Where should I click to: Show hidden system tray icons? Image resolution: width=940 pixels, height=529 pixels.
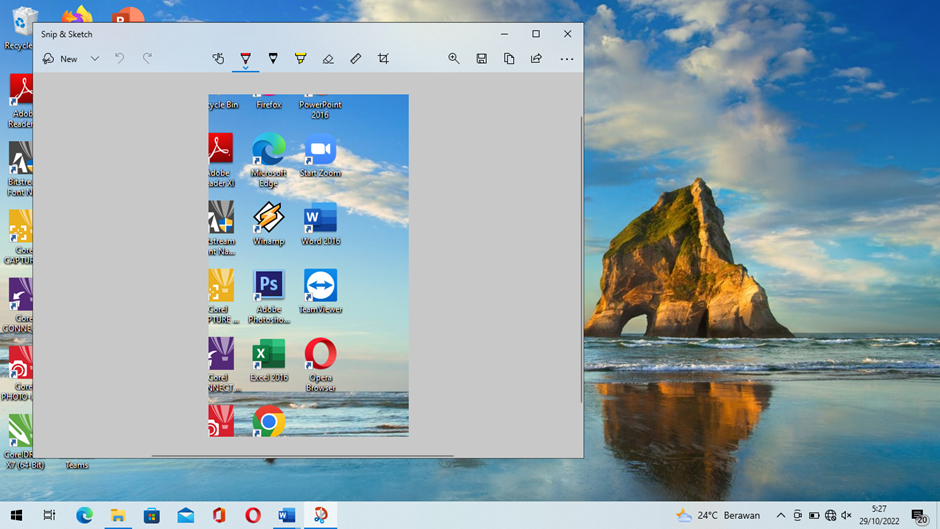[x=781, y=515]
